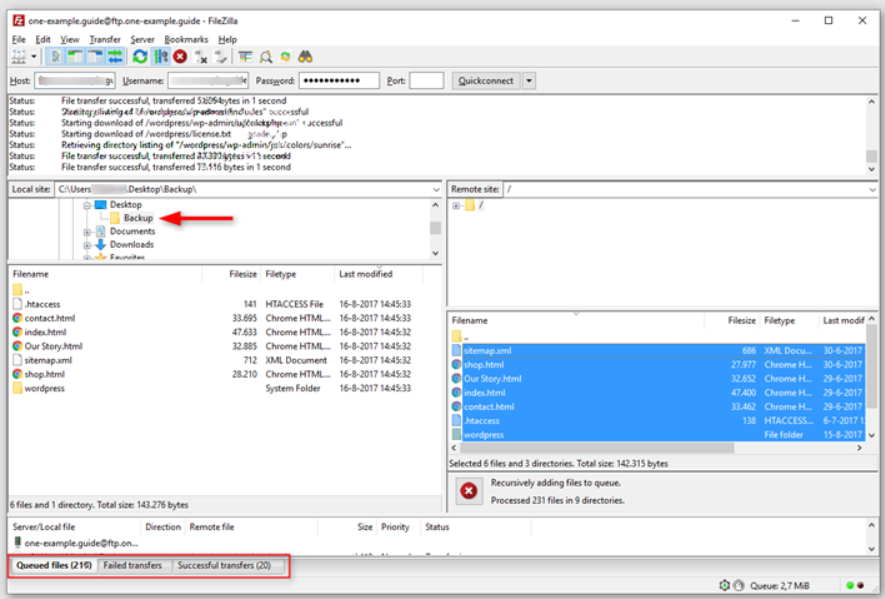Open the Quickconnect history dropdown arrow

529,81
